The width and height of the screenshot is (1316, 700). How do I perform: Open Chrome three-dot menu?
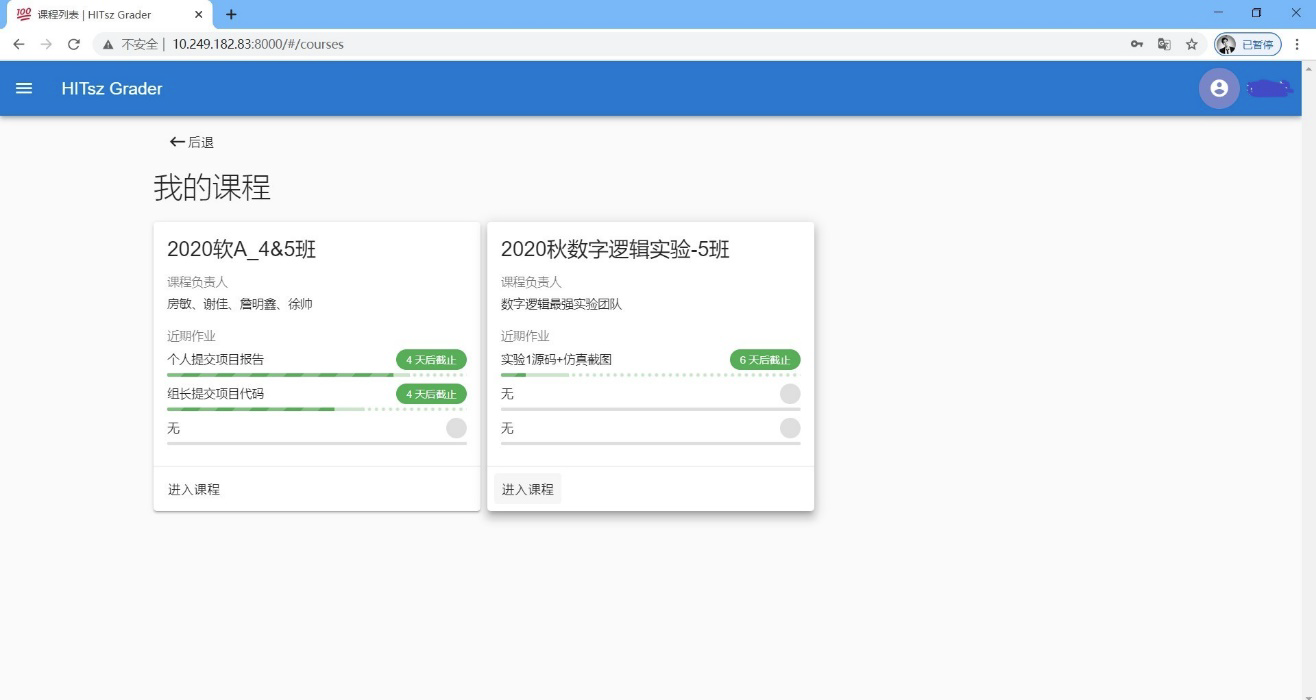click(x=1297, y=44)
